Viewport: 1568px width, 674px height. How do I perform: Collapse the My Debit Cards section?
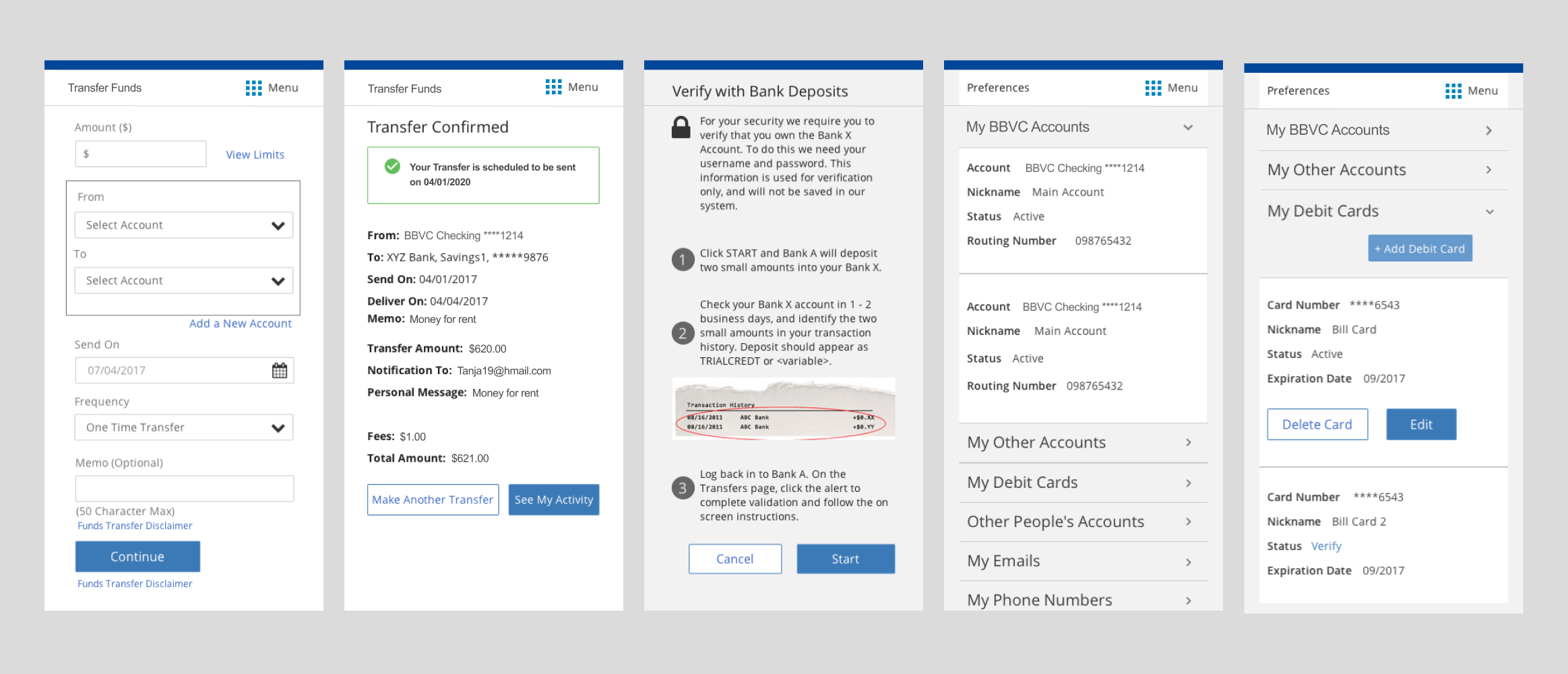(1490, 212)
